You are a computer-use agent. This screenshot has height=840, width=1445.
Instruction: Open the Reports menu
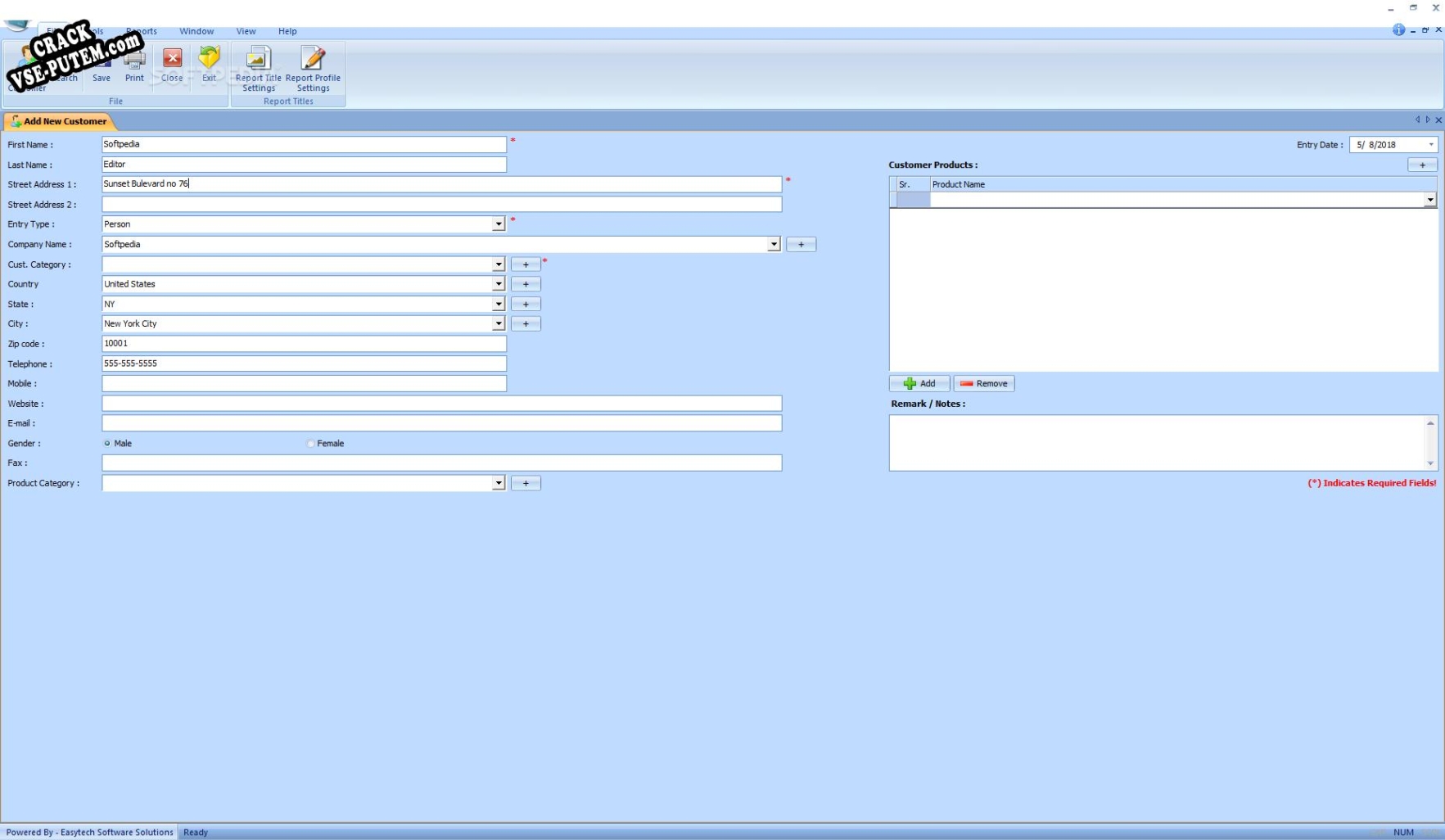[141, 31]
